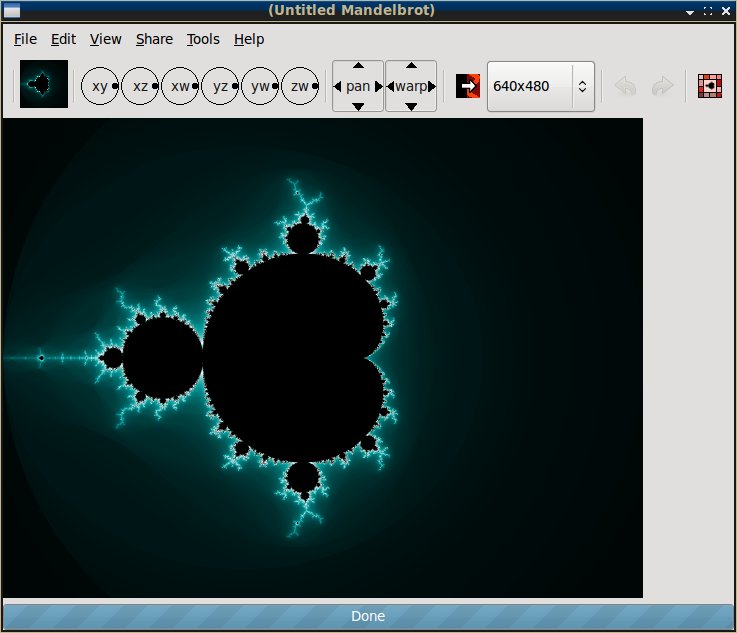Click the circular bulb left of the cardioid
Viewport: 737px width, 633px height.
pyautogui.click(x=163, y=358)
